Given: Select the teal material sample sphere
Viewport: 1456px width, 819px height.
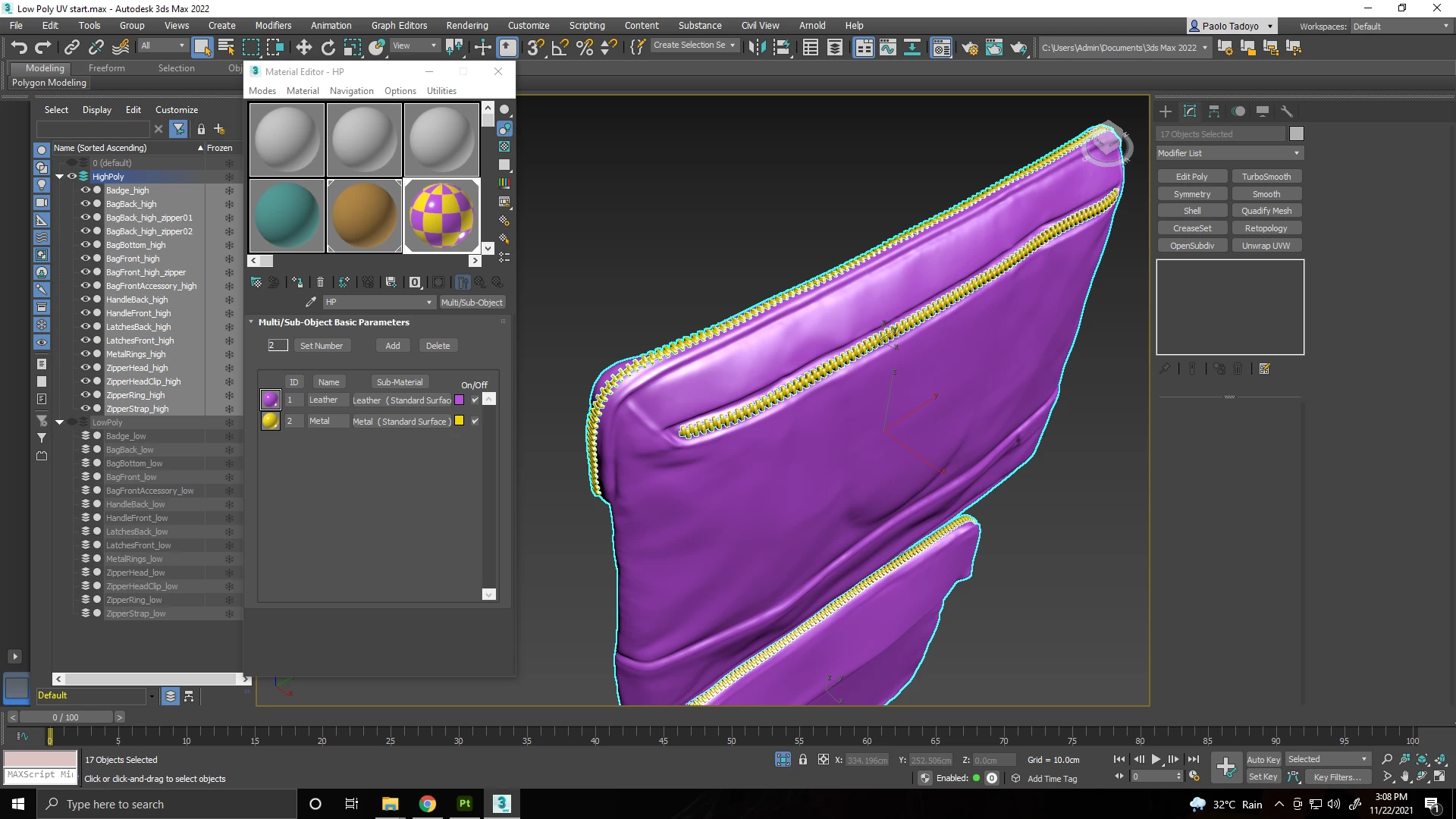Looking at the screenshot, I should [x=287, y=215].
